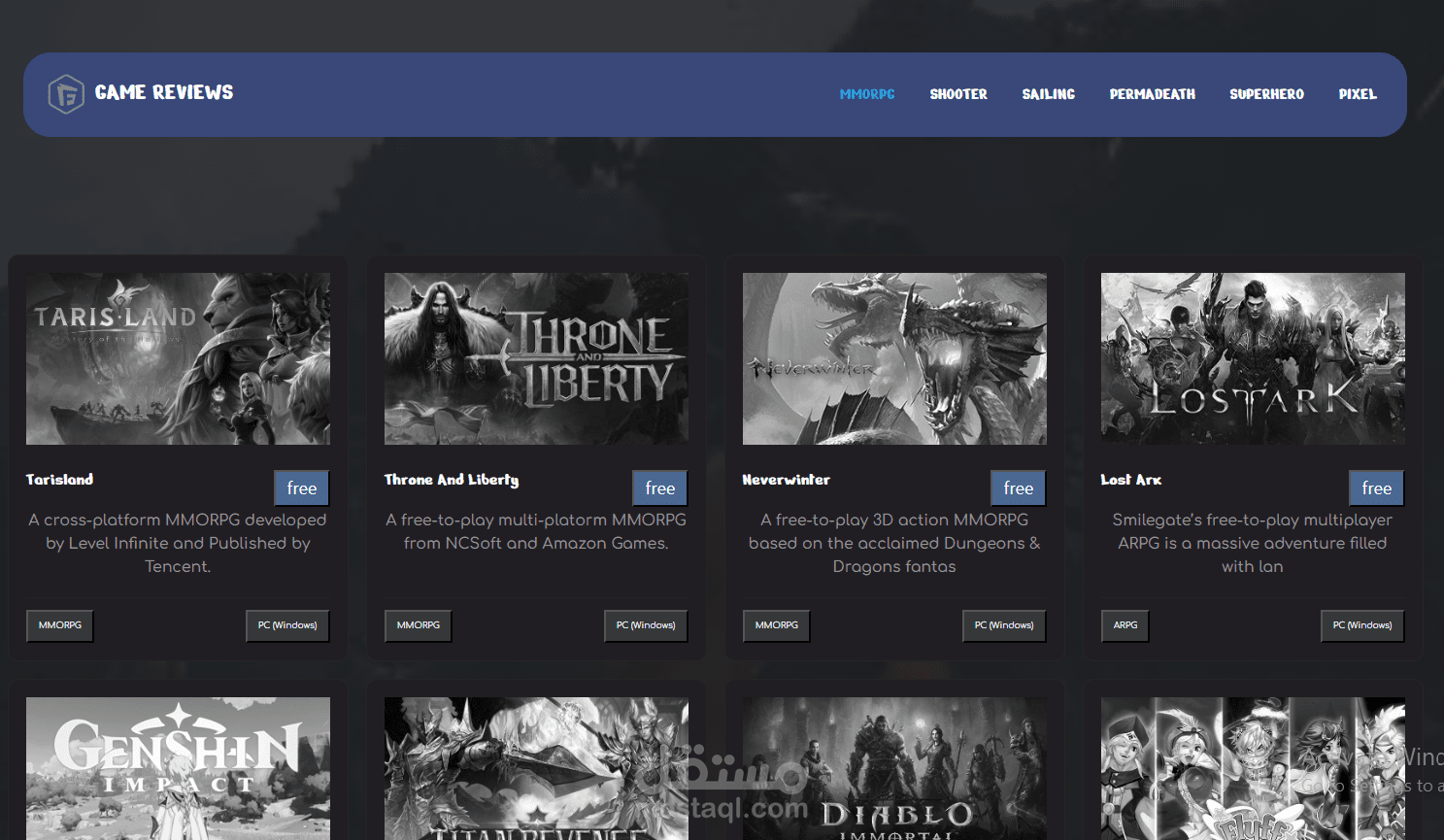
Task: Select the MMORPG tag under Neverwinter
Action: (776, 625)
